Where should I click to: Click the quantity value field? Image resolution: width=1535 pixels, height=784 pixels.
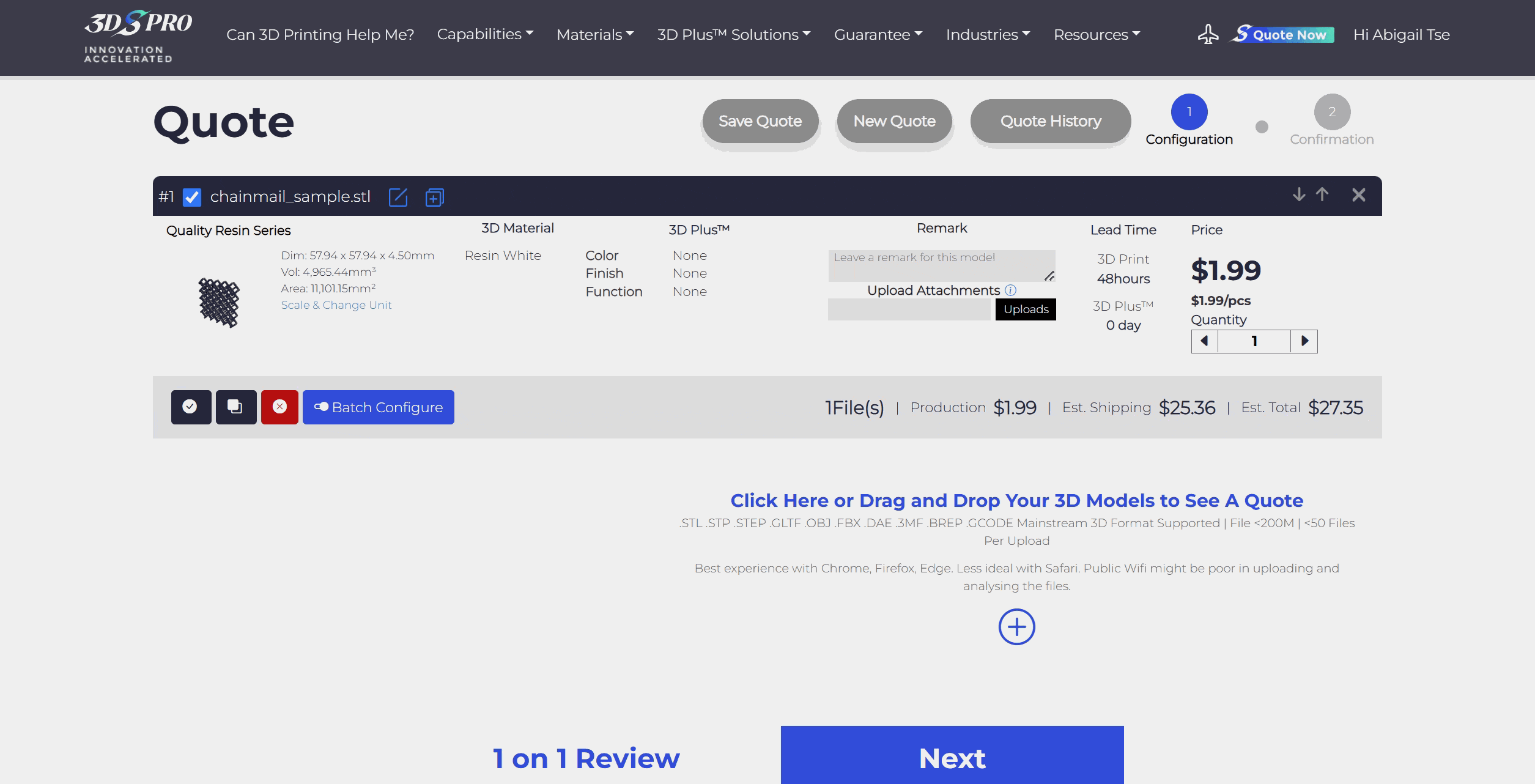1254,341
